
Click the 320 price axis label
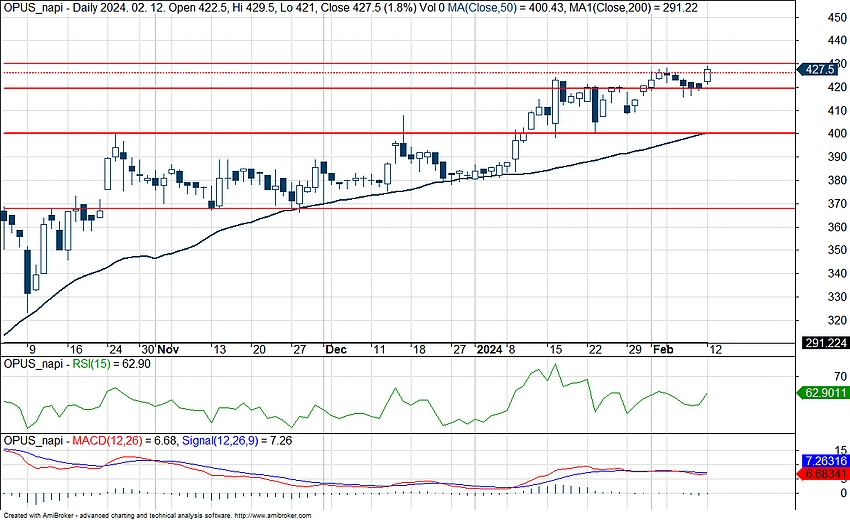pos(838,320)
